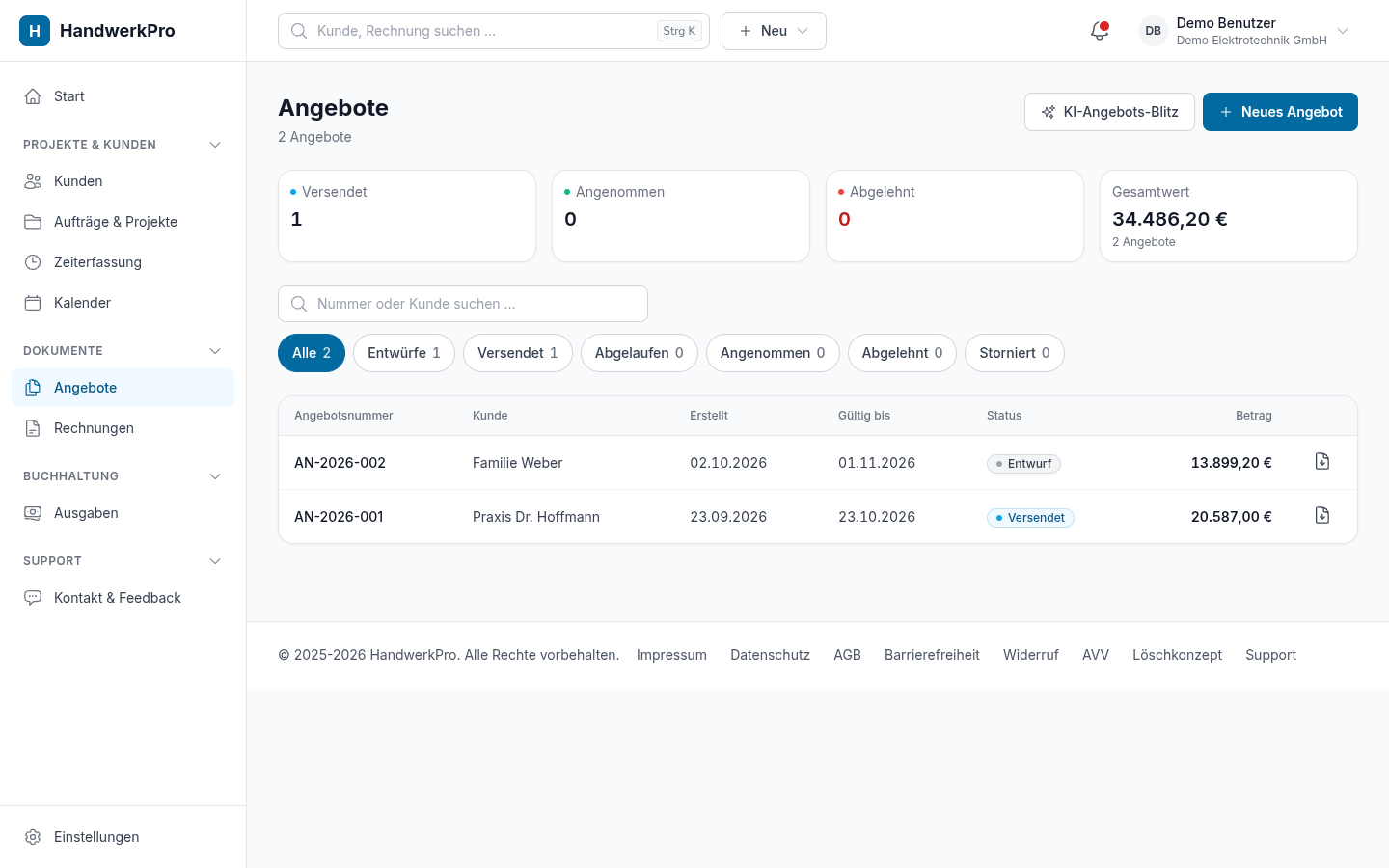Filter by Abgelaufen
The height and width of the screenshot is (868, 1389).
(640, 353)
